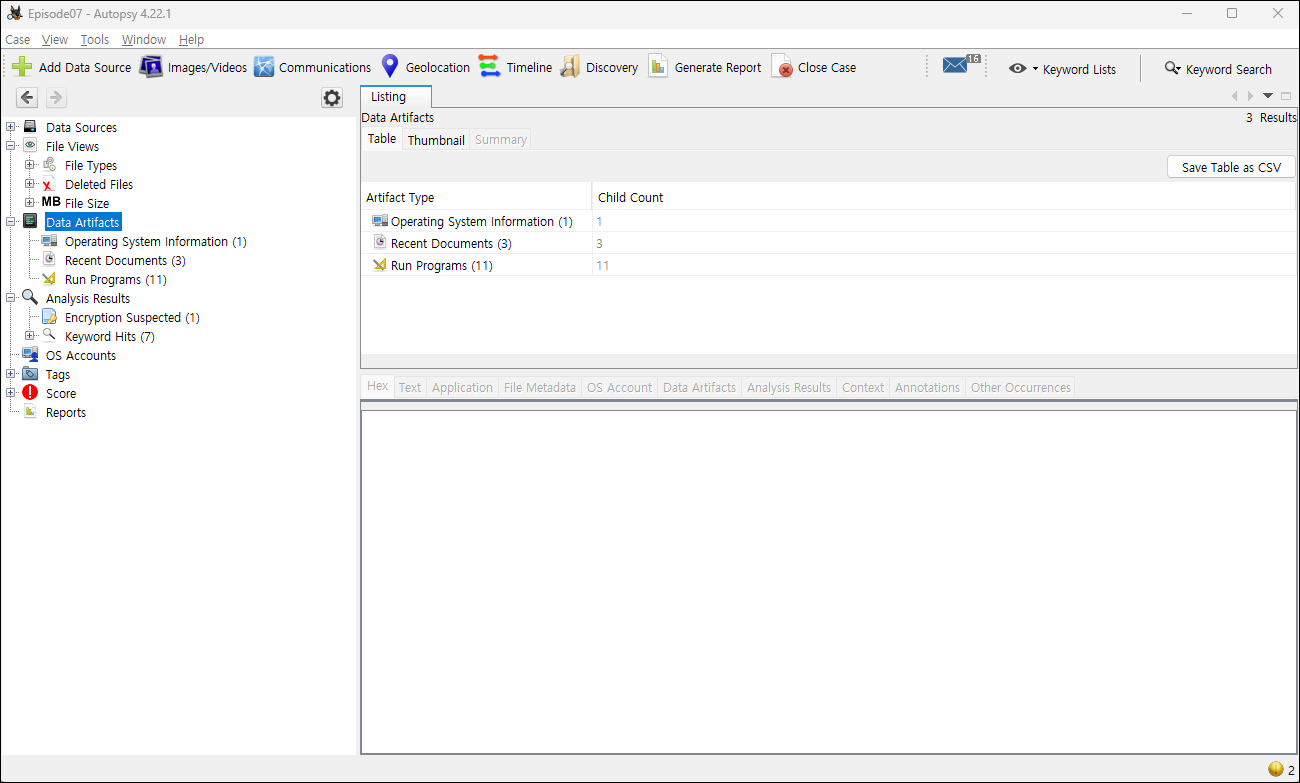This screenshot has height=783, width=1300.
Task: Click the Close Case icon
Action: (782, 67)
